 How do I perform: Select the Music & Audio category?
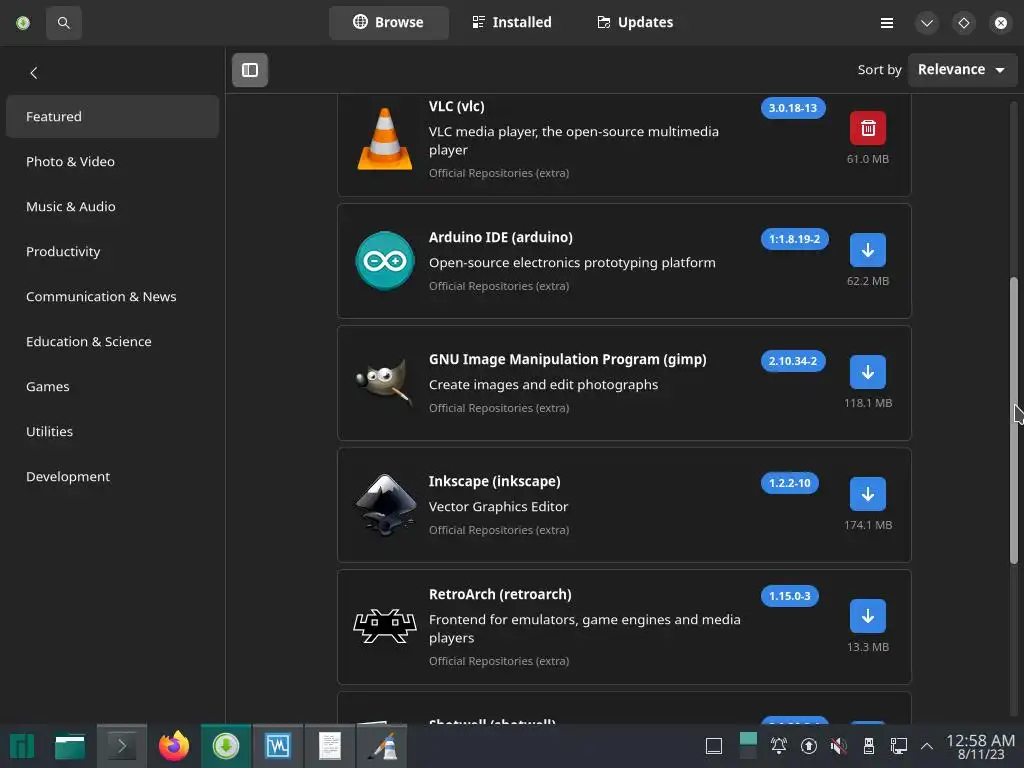click(x=112, y=206)
